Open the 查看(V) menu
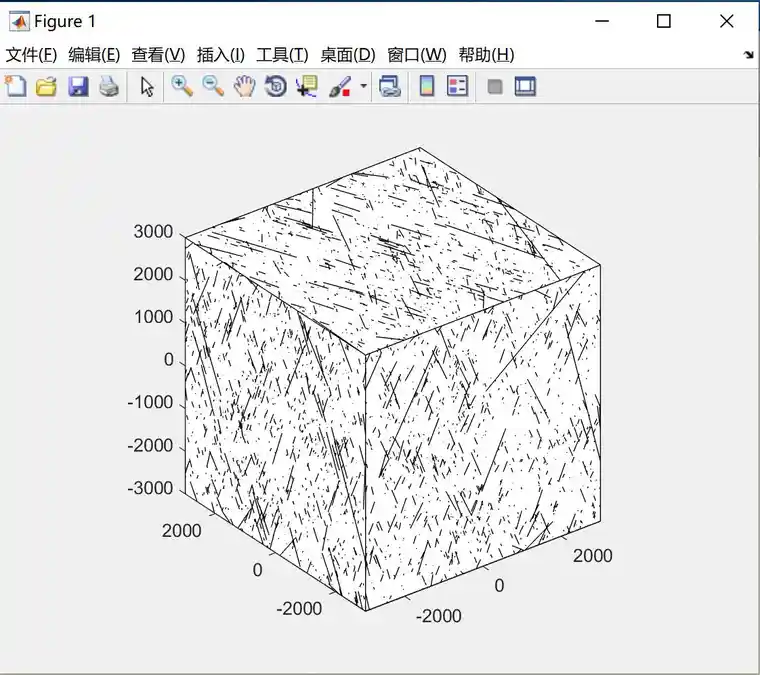 tap(158, 55)
